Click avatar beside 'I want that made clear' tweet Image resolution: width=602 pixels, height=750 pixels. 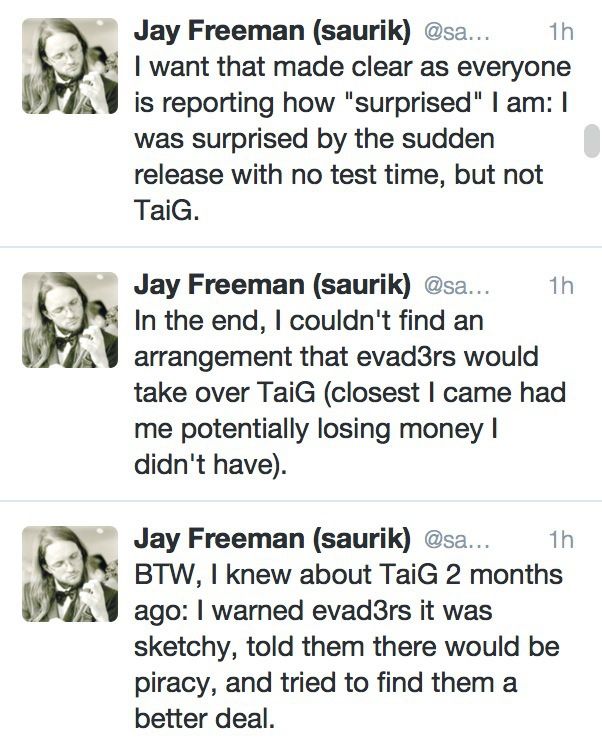pyautogui.click(x=70, y=66)
